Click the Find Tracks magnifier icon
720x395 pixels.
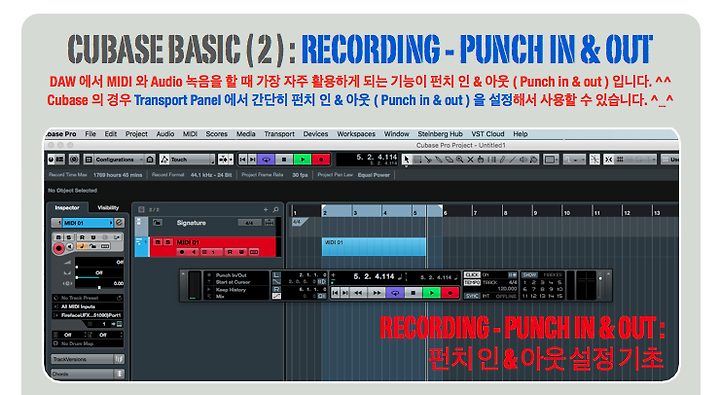[x=276, y=209]
